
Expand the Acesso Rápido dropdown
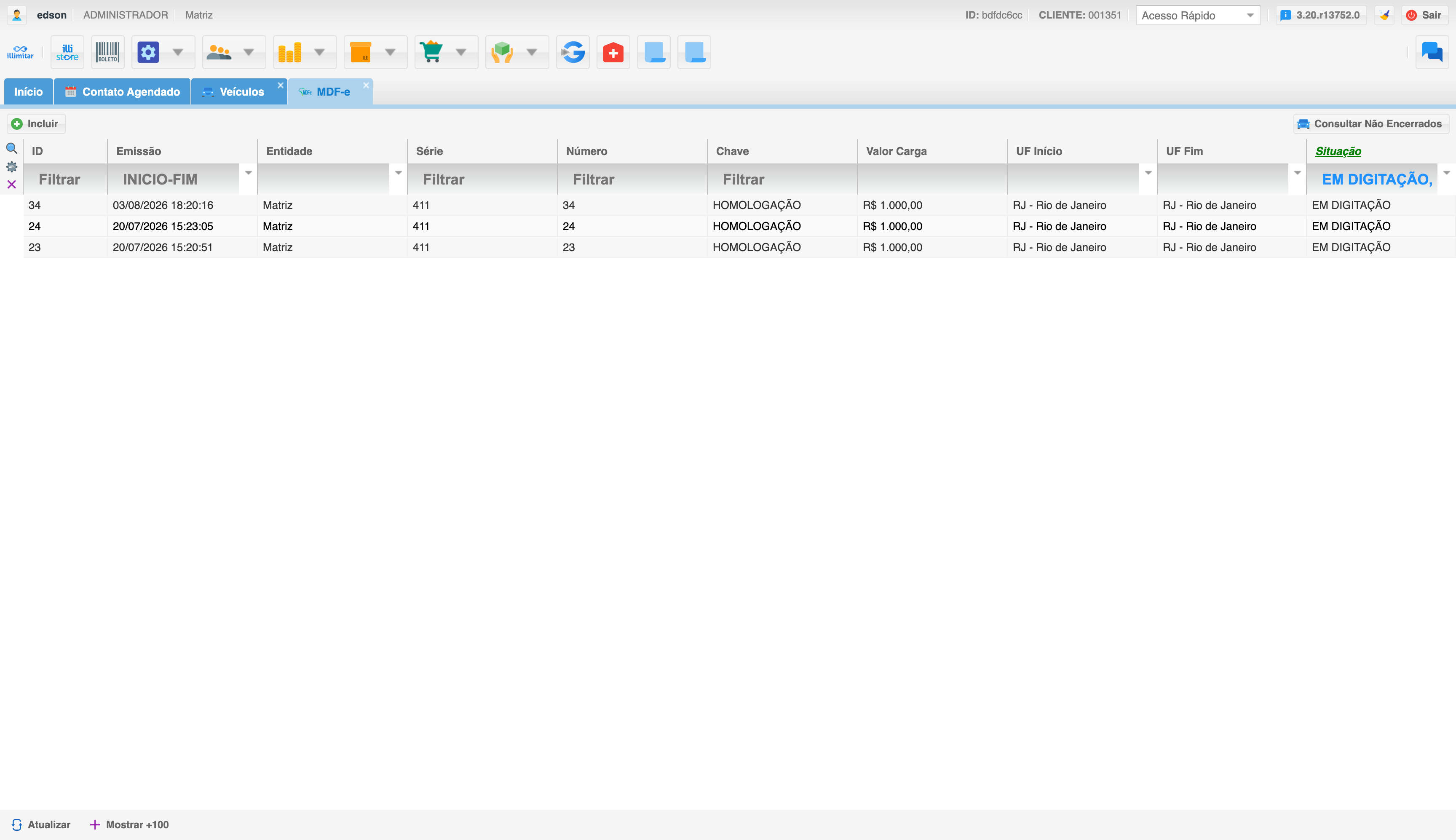tap(1198, 16)
